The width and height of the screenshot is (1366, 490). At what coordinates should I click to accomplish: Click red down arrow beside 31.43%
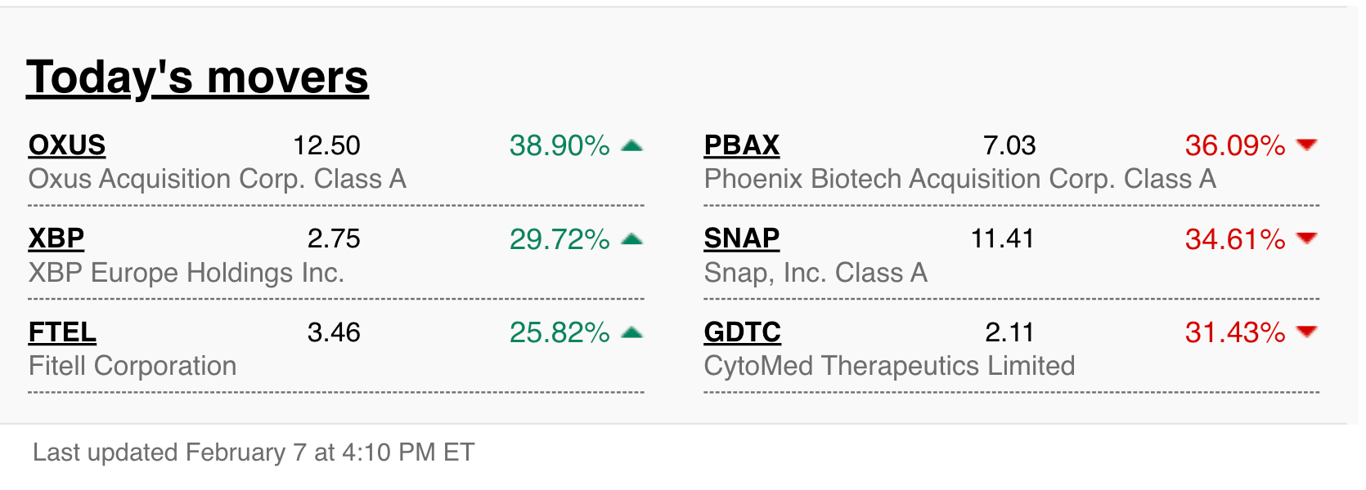[x=1306, y=332]
